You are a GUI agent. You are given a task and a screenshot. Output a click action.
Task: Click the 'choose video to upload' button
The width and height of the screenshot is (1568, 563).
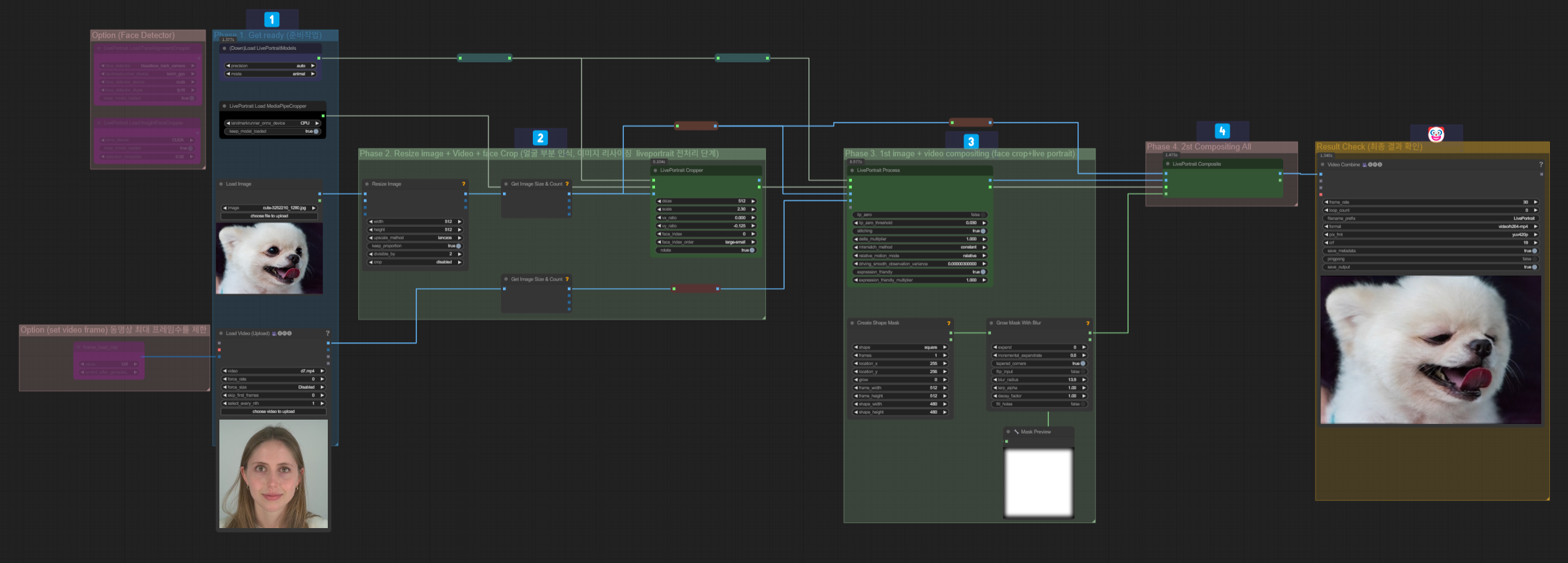[x=273, y=411]
